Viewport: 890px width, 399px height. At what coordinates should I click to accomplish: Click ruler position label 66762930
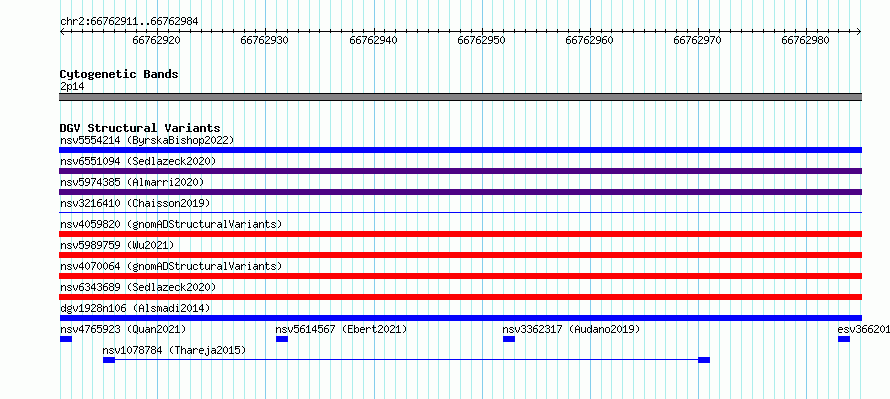click(x=265, y=40)
